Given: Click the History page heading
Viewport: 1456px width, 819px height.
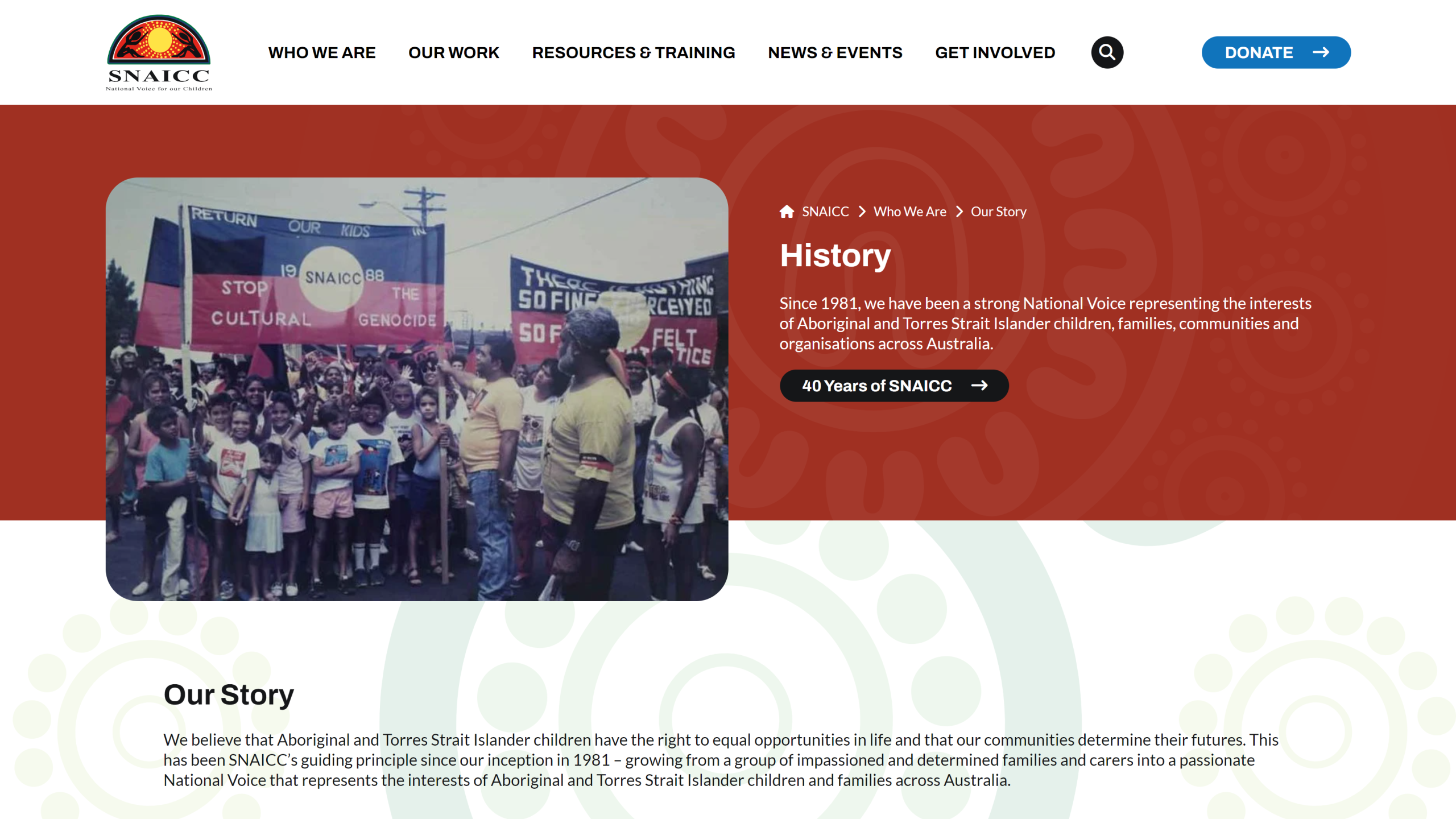Looking at the screenshot, I should click(835, 255).
